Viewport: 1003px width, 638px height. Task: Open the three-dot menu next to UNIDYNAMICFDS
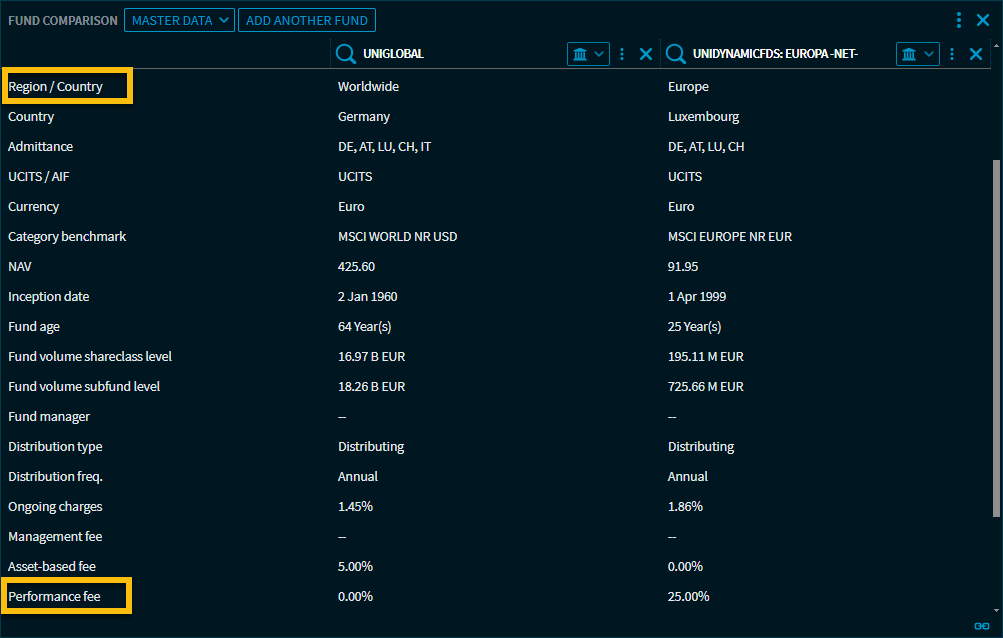pyautogui.click(x=951, y=53)
